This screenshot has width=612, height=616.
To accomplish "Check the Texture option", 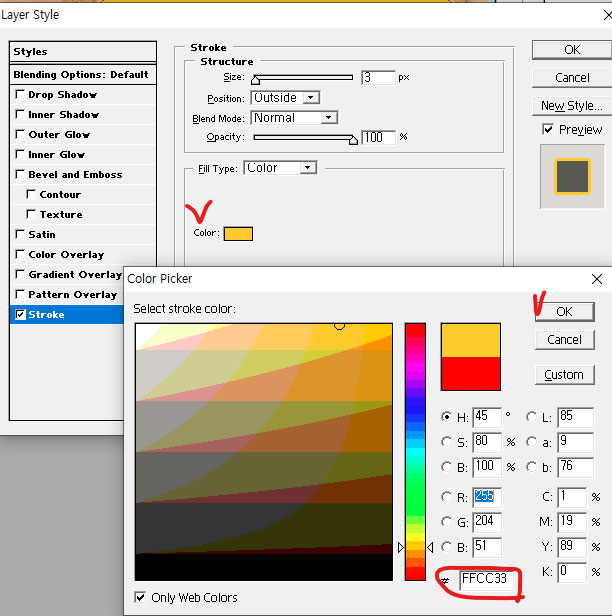I will point(31,214).
